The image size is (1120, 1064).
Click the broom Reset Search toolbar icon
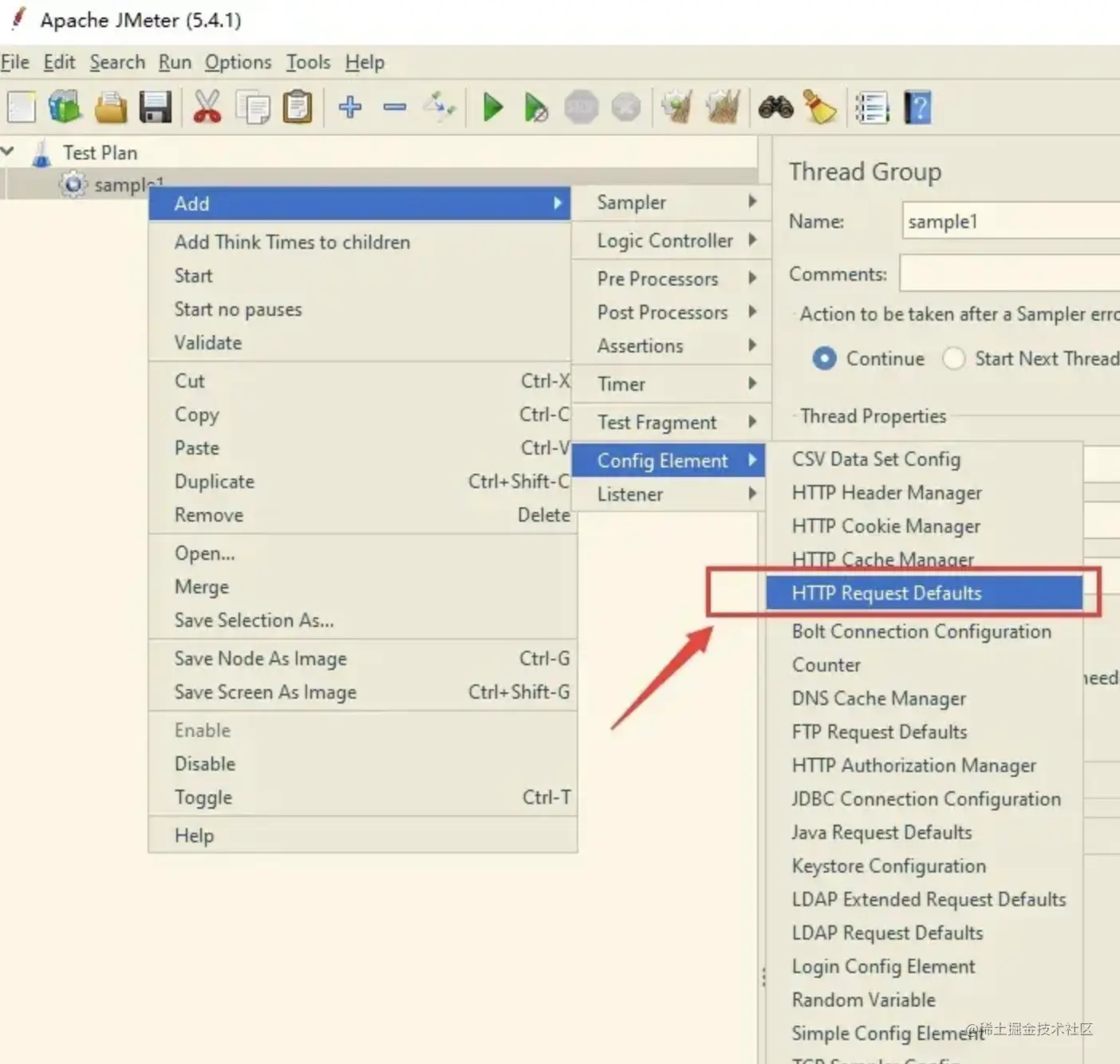[x=819, y=107]
